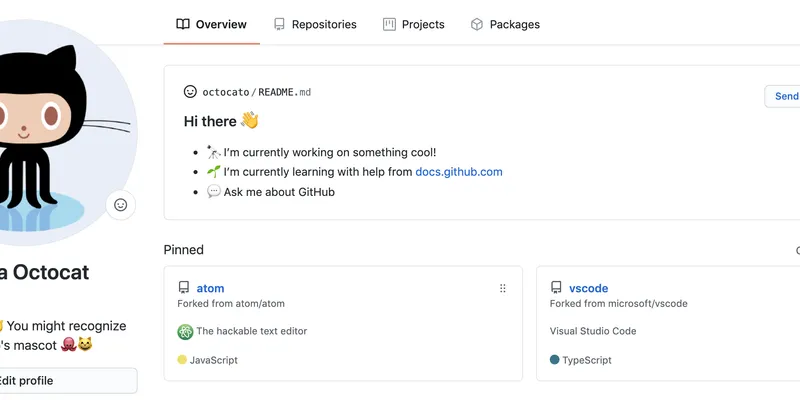Grab the atom card drag handle

[x=503, y=288]
